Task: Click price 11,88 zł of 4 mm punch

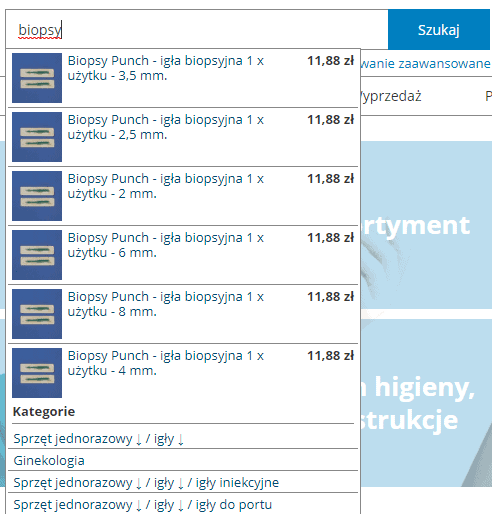Action: (x=330, y=356)
